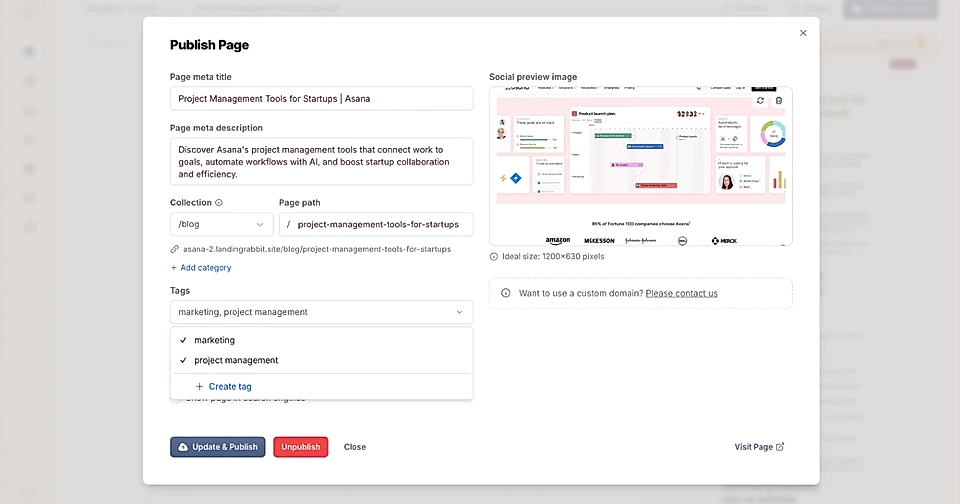Click the clock icon near Ideal size
Image resolution: width=960 pixels, height=504 pixels.
pyautogui.click(x=493, y=257)
